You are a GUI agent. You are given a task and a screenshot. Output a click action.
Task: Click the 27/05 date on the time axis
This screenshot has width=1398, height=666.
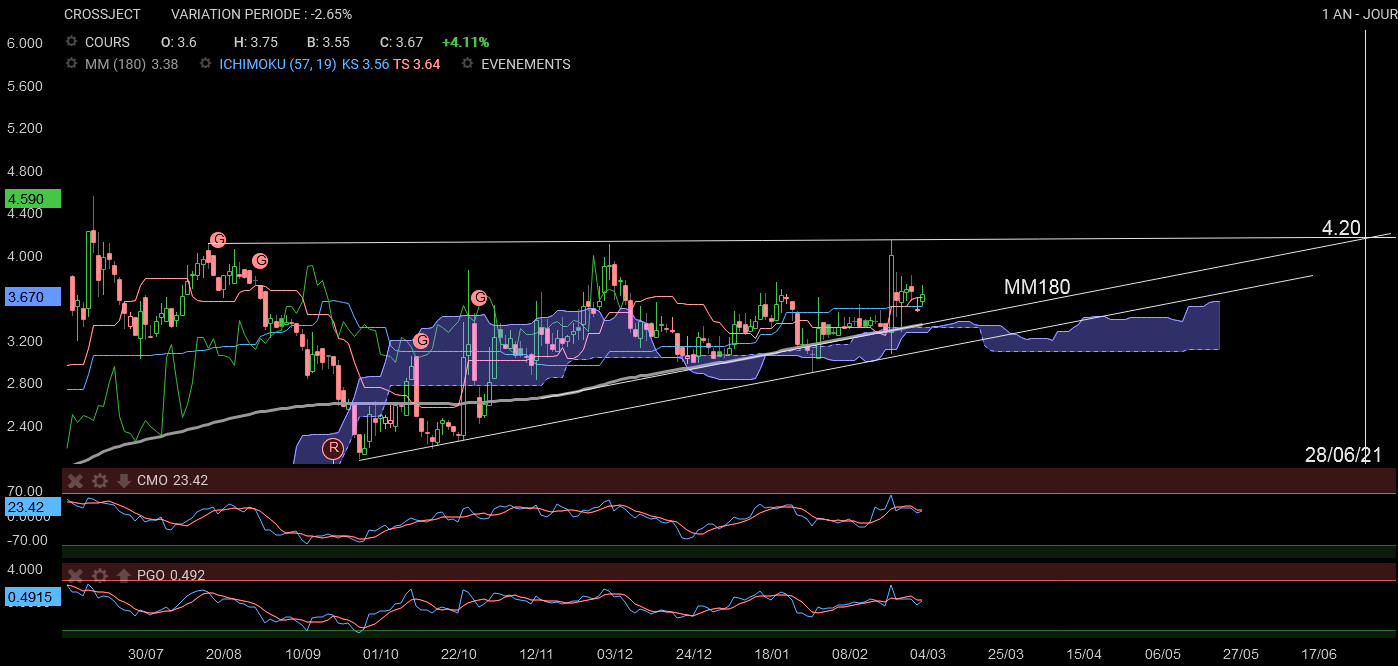point(1241,654)
